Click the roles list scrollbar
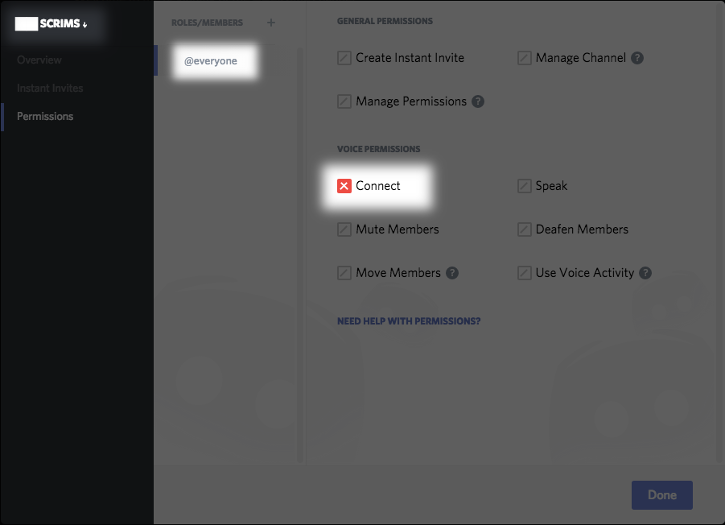The image size is (725, 525). click(x=300, y=254)
